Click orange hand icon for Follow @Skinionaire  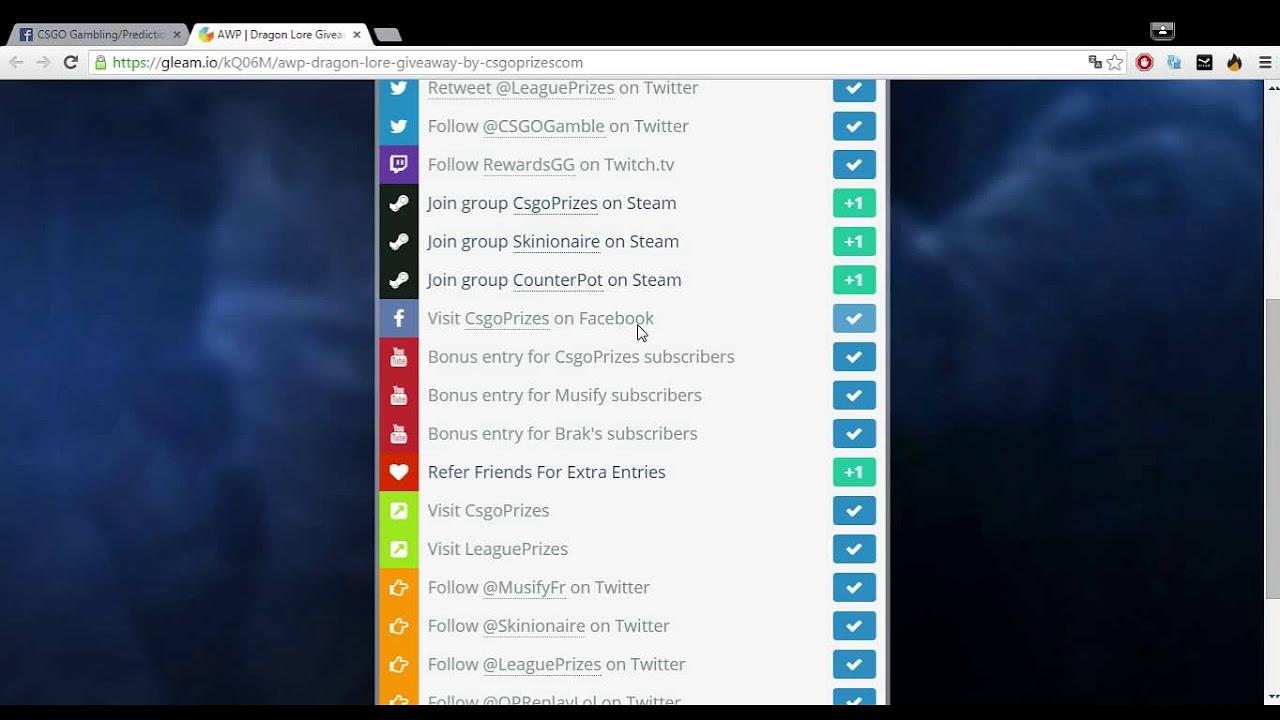tap(398, 626)
